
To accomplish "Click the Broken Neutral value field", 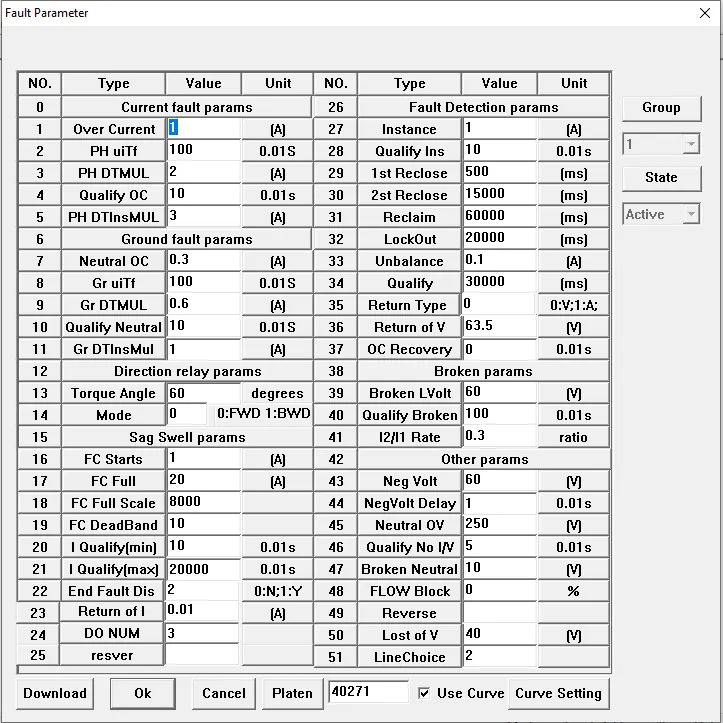I will tap(500, 569).
